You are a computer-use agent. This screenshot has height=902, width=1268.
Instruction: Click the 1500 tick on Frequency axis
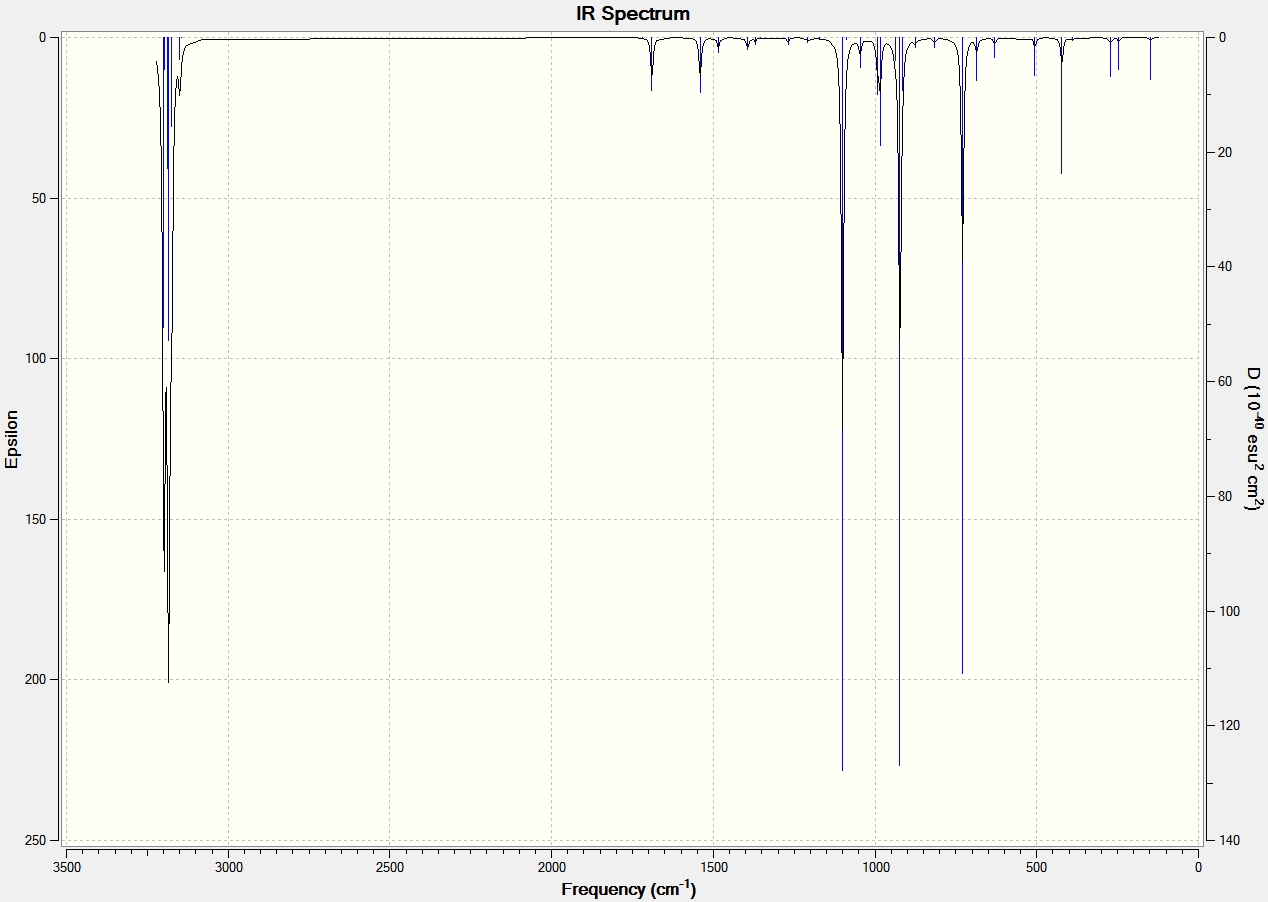click(x=714, y=868)
